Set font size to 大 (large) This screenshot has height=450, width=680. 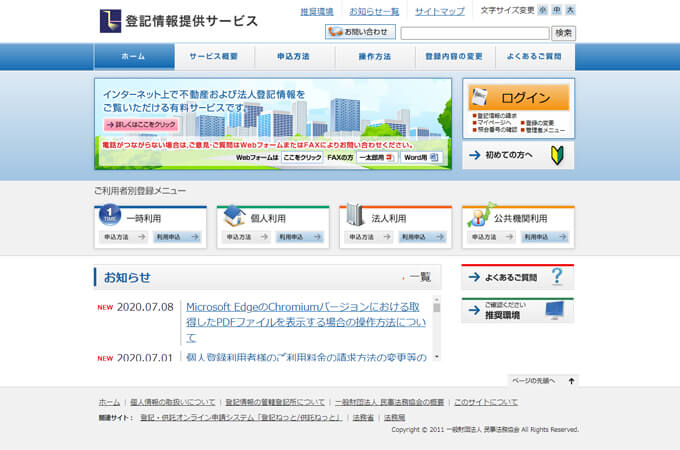pos(571,10)
